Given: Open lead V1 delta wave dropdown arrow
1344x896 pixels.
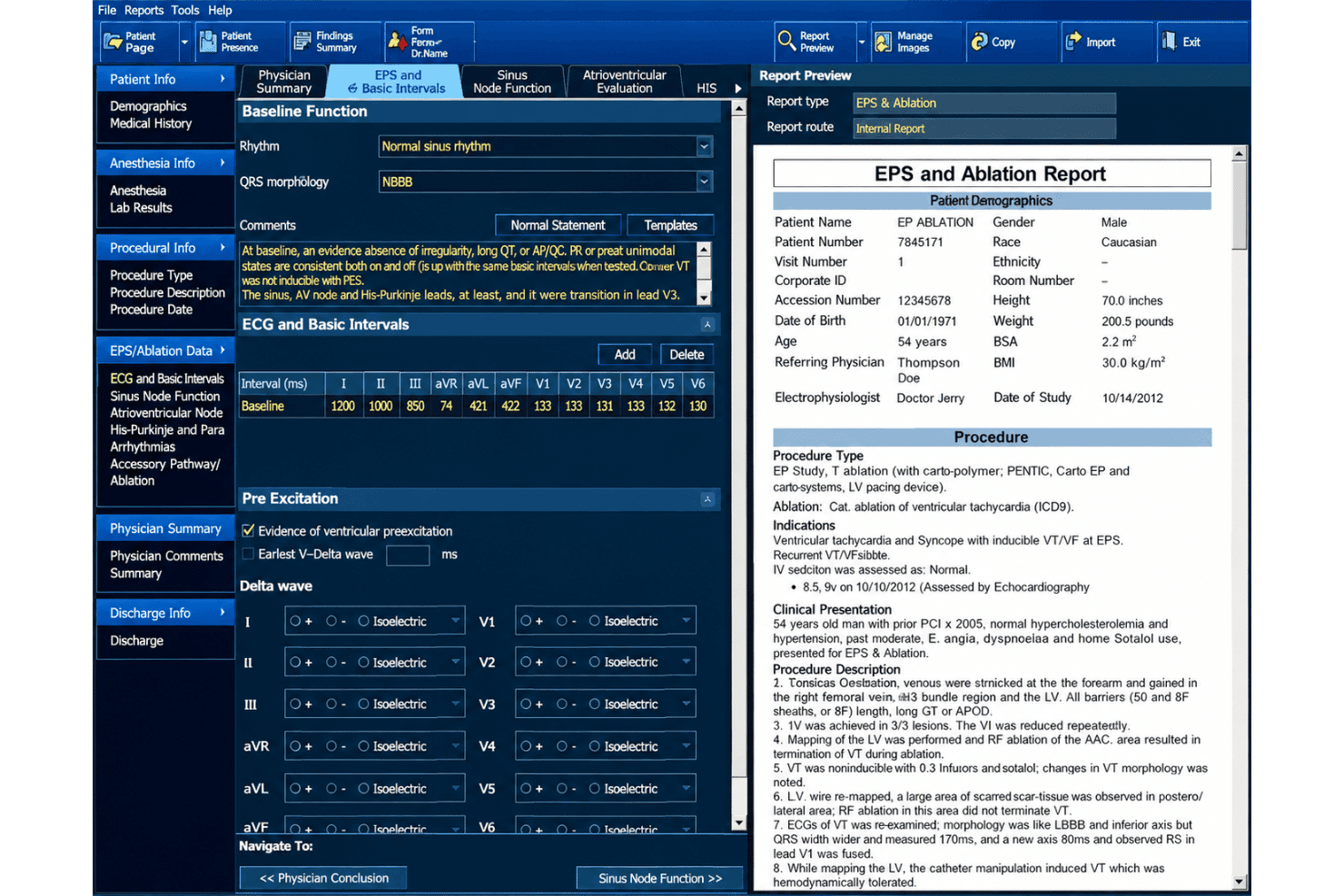Looking at the screenshot, I should click(x=687, y=621).
